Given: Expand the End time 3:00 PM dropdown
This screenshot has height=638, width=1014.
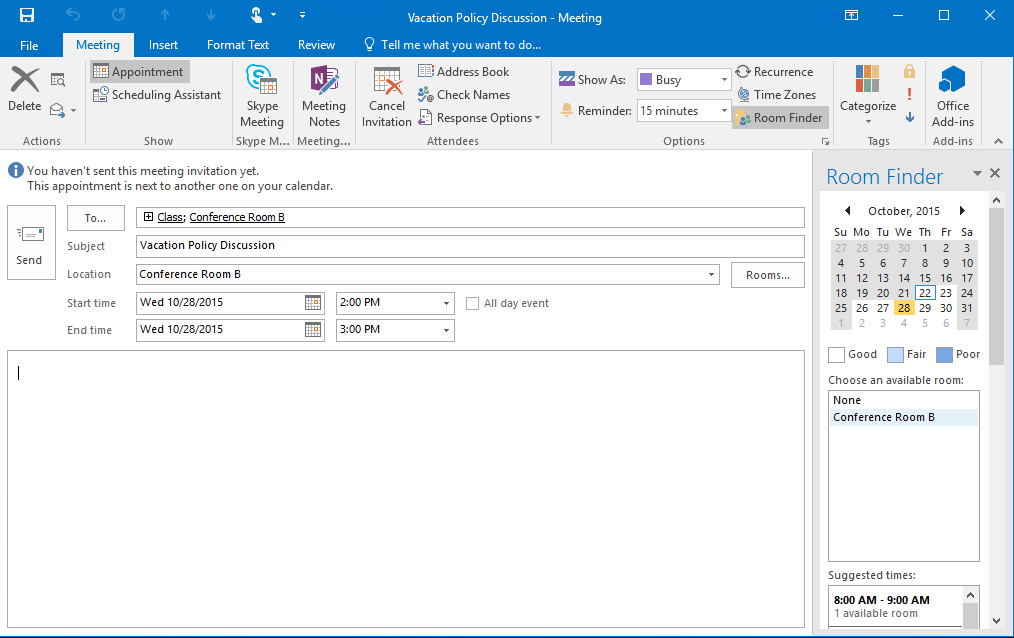Looking at the screenshot, I should [446, 330].
